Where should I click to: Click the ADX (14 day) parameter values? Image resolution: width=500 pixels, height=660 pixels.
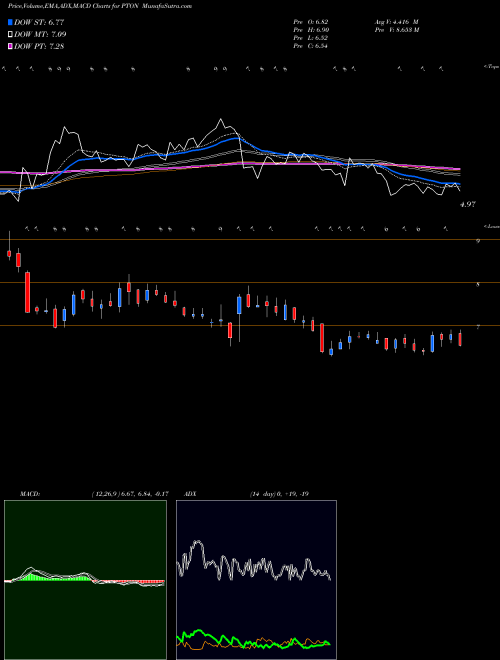click(x=279, y=494)
